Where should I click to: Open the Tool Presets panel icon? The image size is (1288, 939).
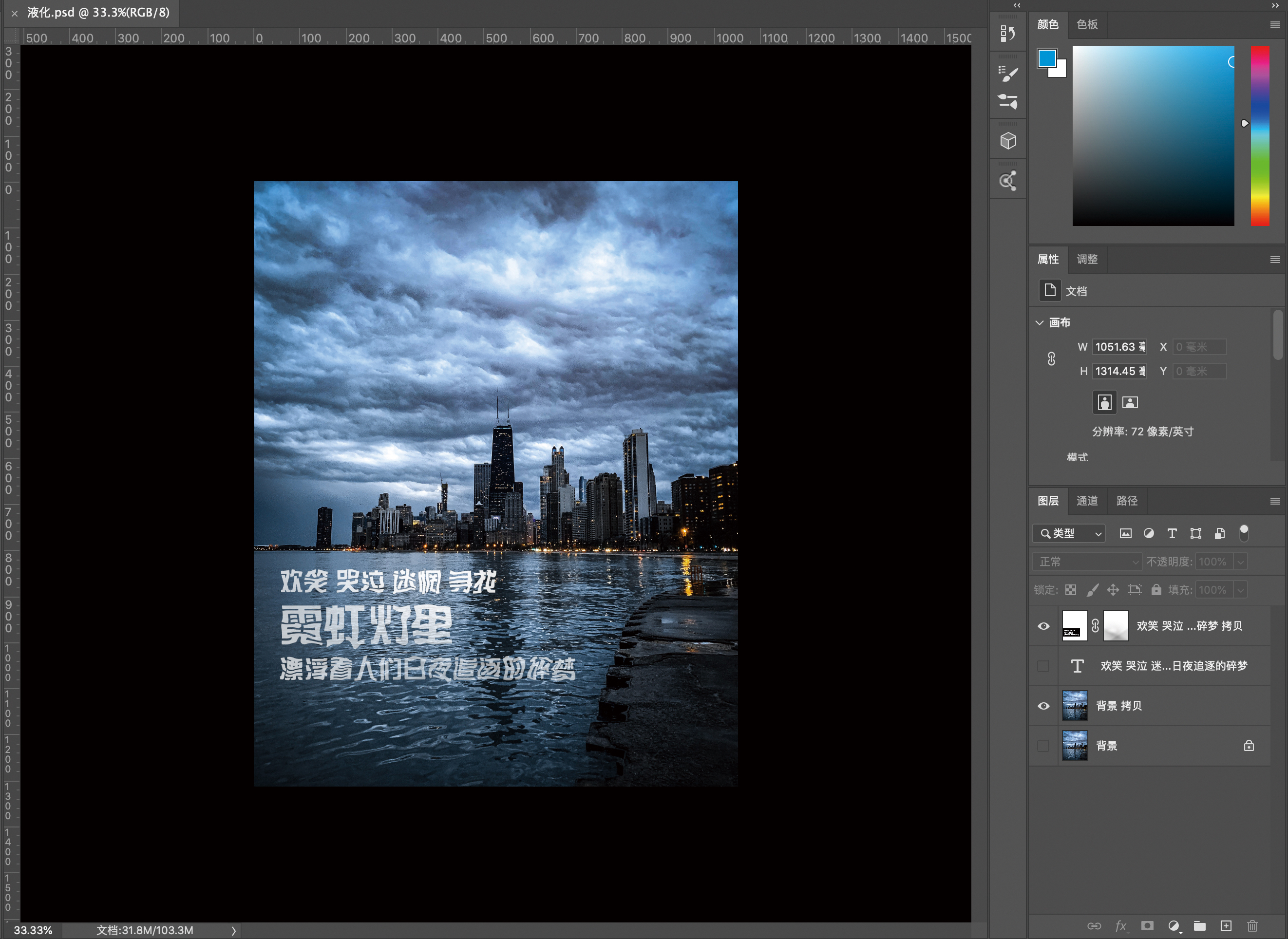pos(1007,102)
